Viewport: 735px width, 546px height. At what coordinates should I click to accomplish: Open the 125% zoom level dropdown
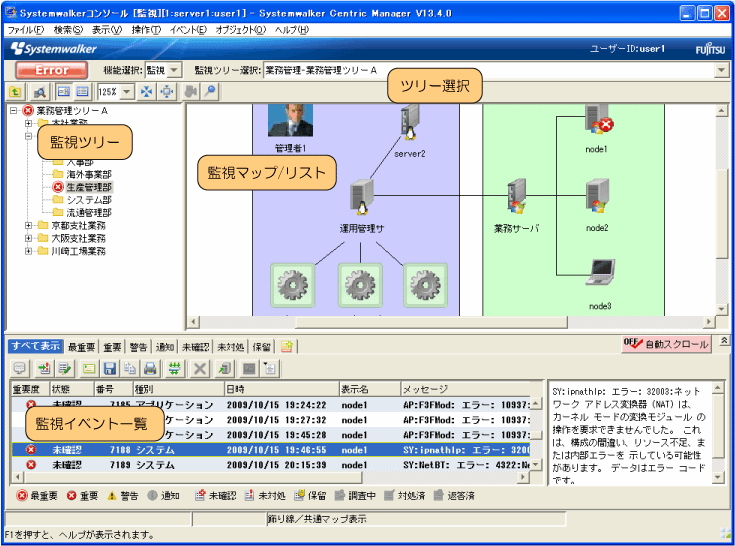point(127,92)
